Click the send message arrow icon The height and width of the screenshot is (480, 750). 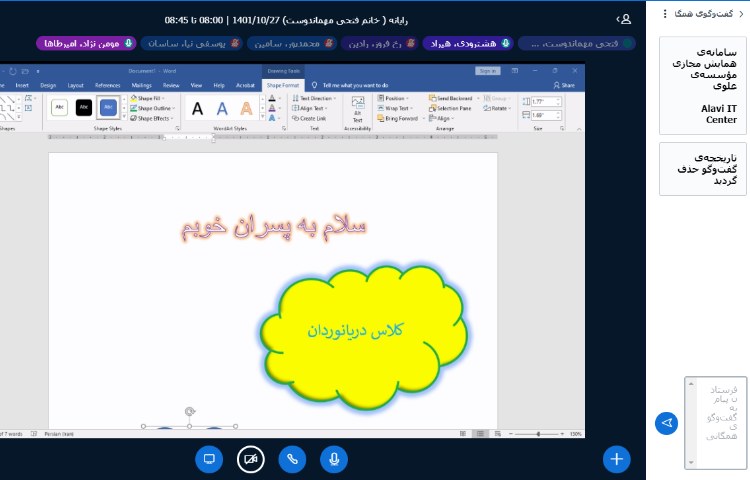tap(666, 423)
